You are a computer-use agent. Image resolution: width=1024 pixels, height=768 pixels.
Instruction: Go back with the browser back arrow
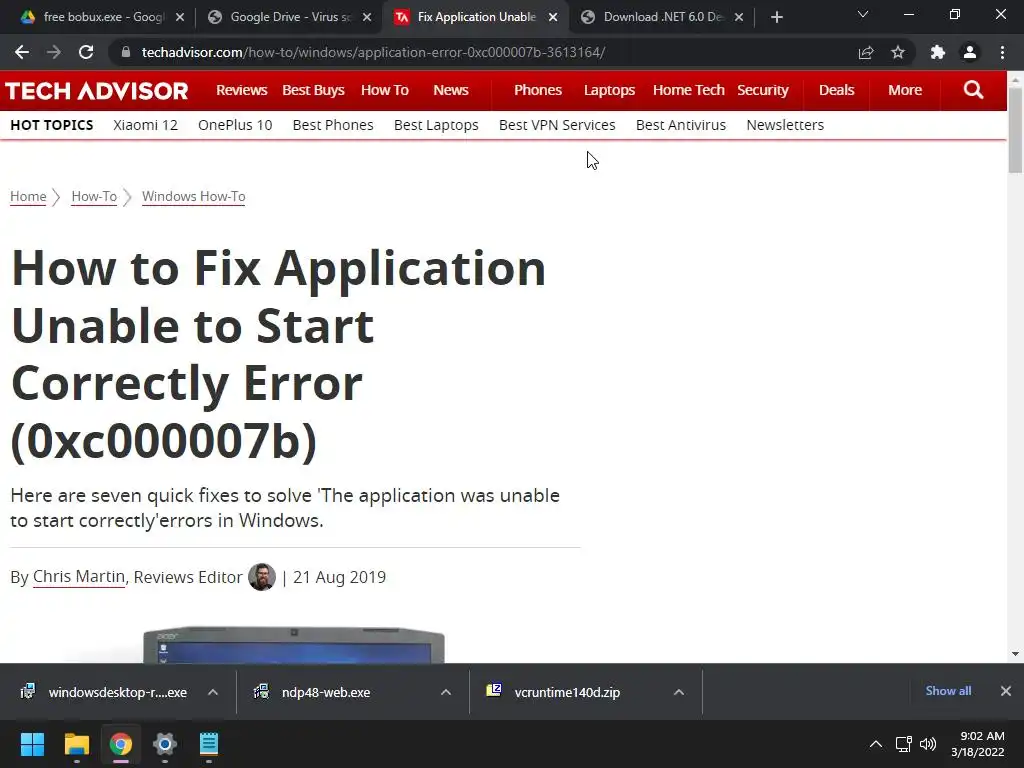tap(22, 52)
